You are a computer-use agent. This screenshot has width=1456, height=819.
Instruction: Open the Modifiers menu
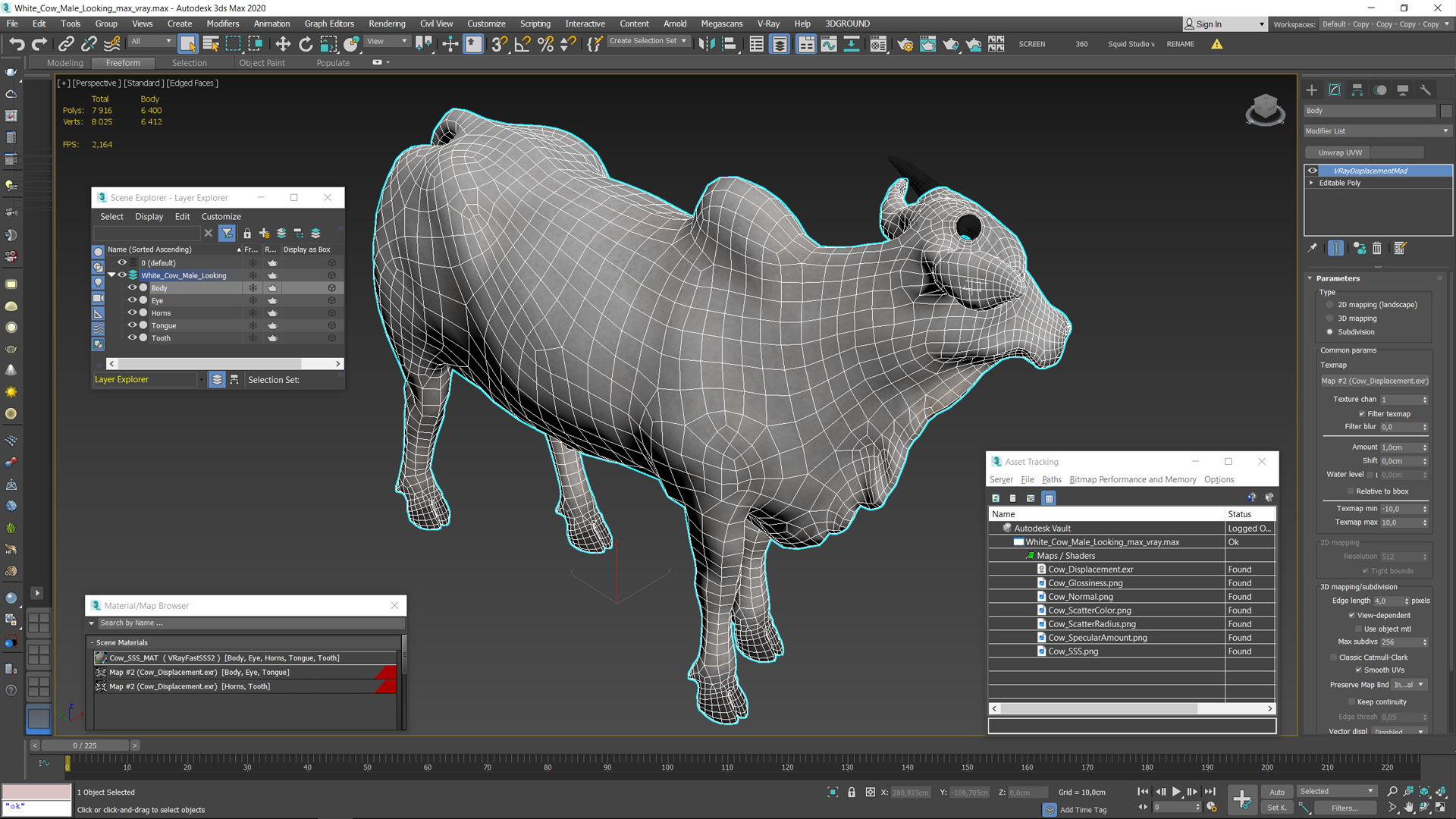222,24
